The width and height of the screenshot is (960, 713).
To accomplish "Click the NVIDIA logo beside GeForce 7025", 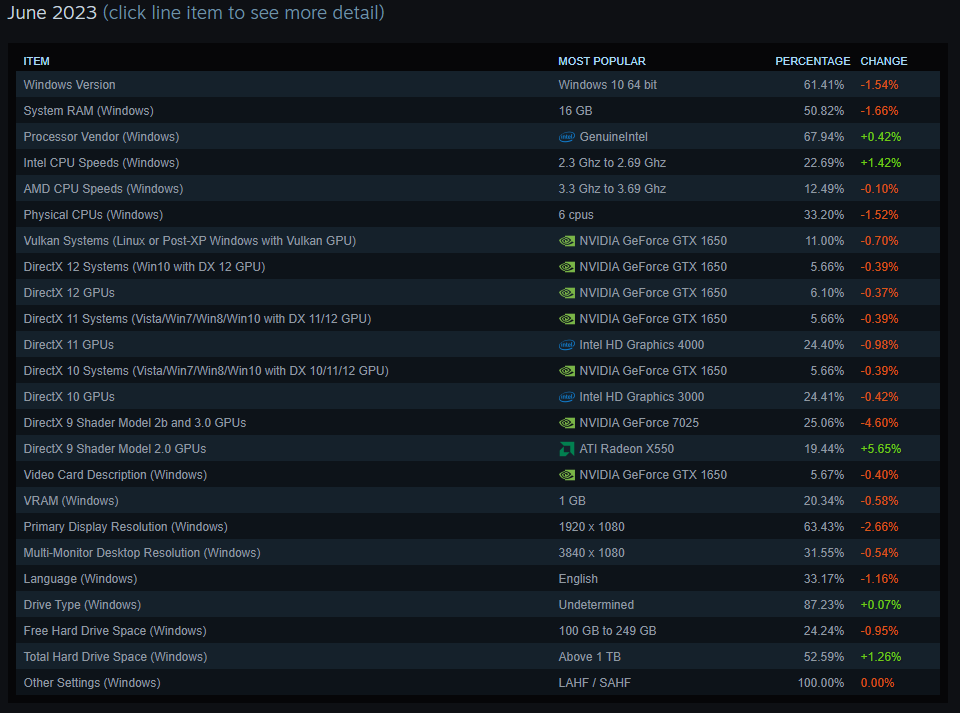I will tap(566, 423).
